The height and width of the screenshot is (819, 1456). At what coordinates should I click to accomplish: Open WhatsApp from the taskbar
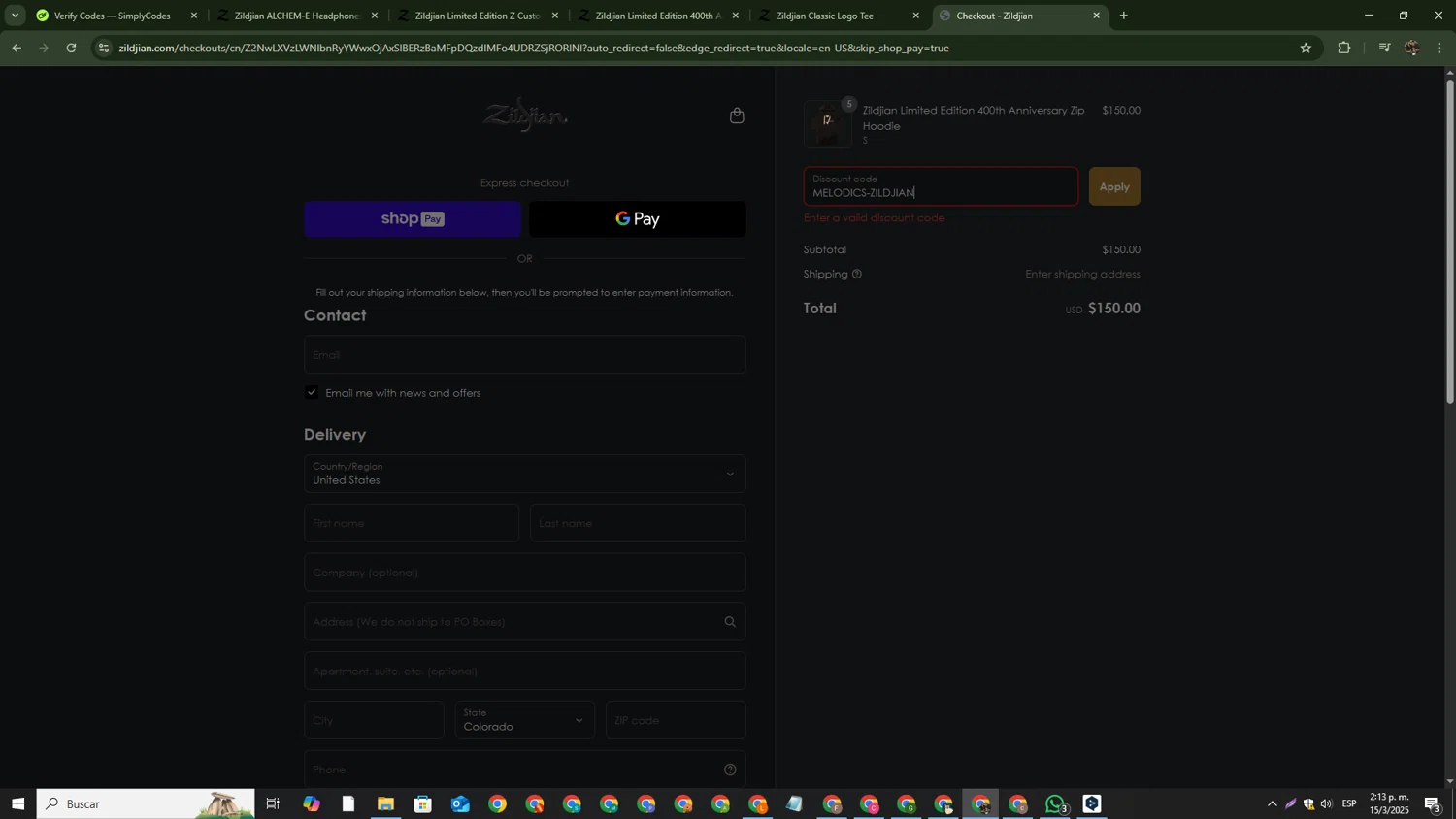1055,803
